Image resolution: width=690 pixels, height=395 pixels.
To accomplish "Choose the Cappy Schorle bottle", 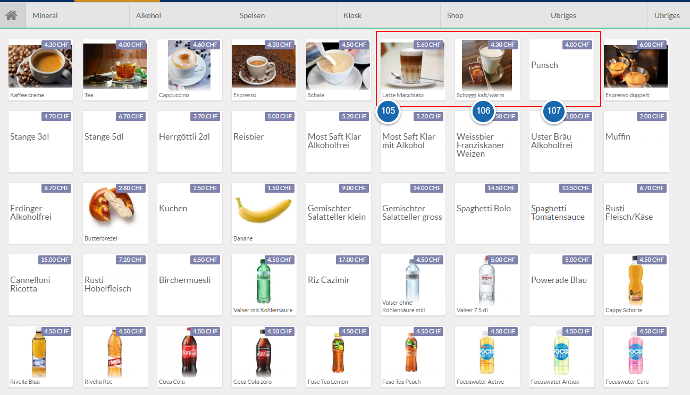I will [x=636, y=285].
